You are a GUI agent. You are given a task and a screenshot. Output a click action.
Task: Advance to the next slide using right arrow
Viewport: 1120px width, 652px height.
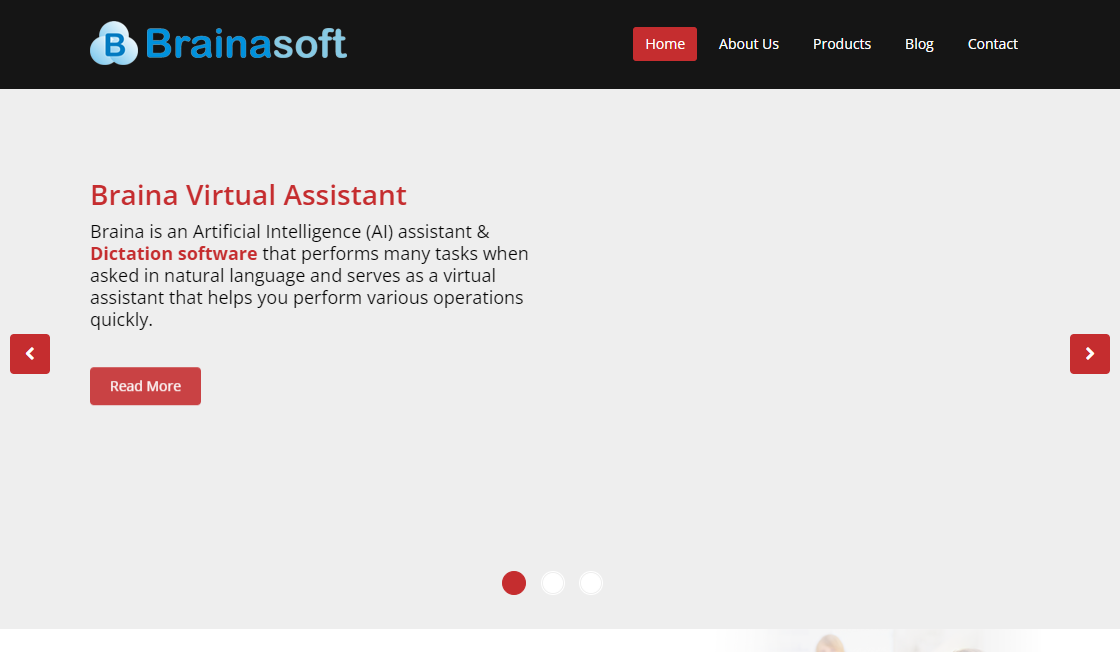(1089, 354)
